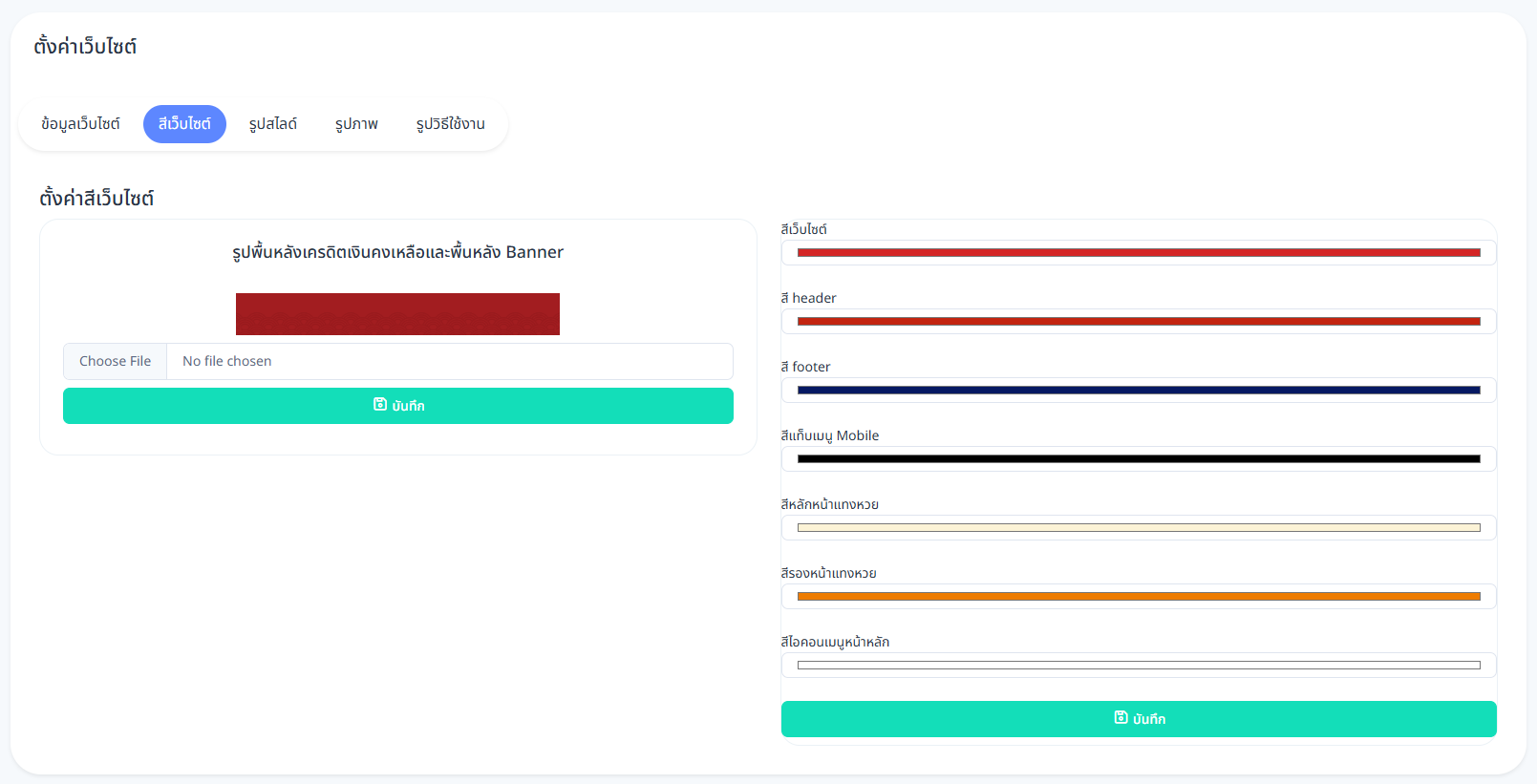The height and width of the screenshot is (784, 1537).
Task: Edit the cream สีหลักหน้าแทงหวย swatch
Action: (1139, 528)
